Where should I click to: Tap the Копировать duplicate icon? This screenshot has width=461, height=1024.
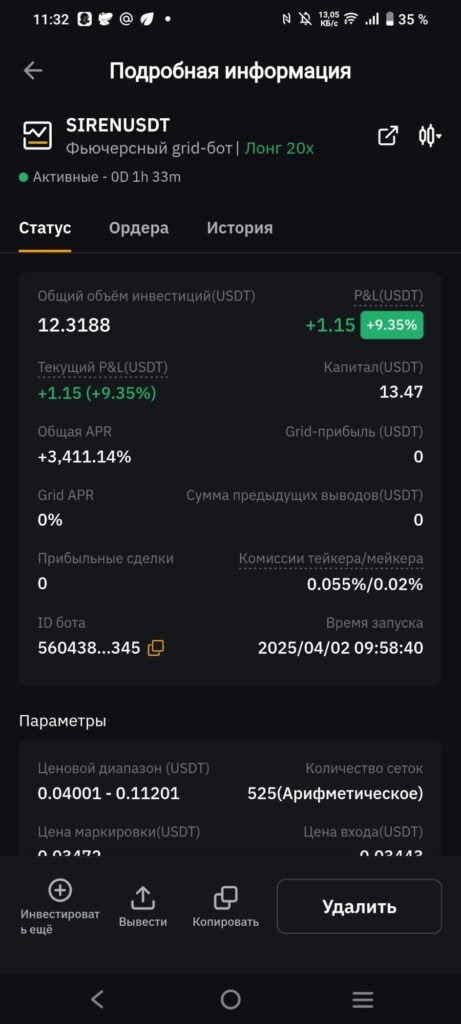pyautogui.click(x=225, y=898)
